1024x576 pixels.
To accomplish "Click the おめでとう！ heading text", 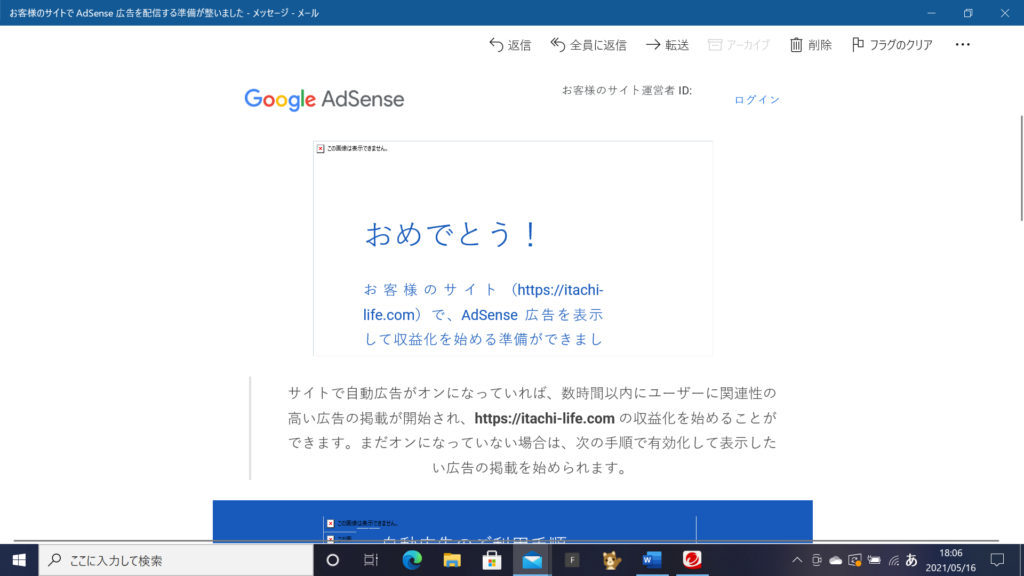I will point(452,234).
